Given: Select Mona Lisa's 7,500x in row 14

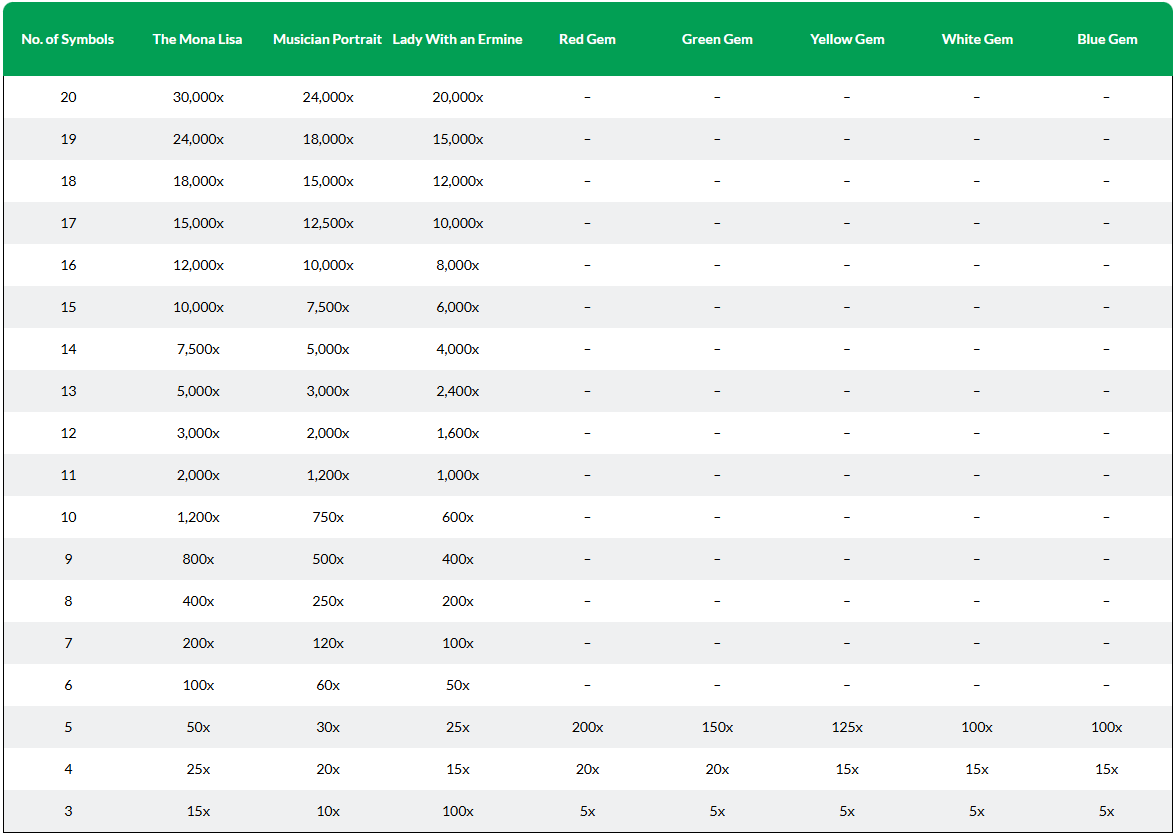Looking at the screenshot, I should coord(198,350).
